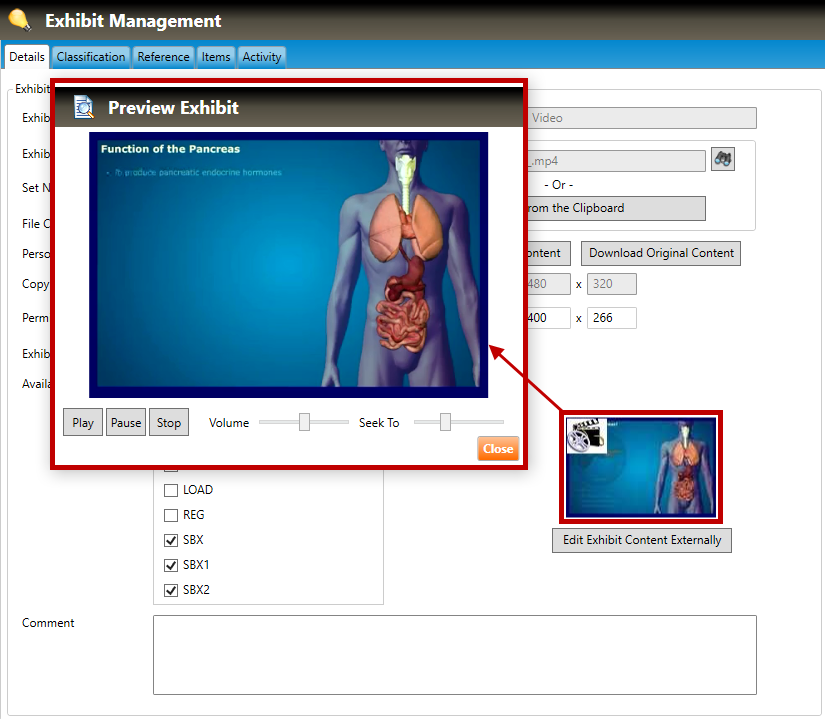Screen dimensions: 825x719
Task: Uncheck the SBX1 checkbox
Action: coord(171,565)
